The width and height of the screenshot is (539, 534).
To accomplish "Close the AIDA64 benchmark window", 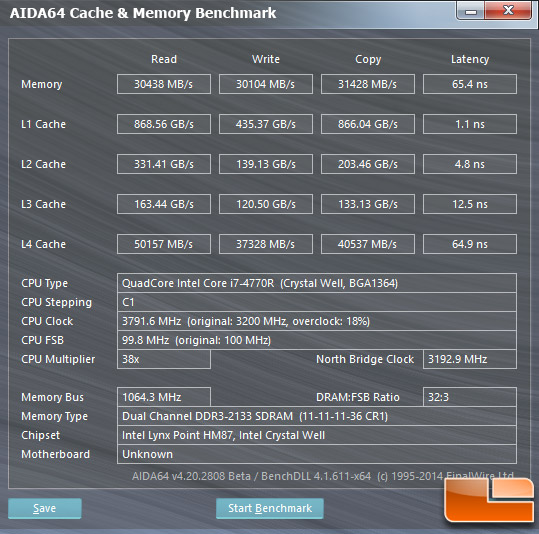I will point(508,11).
